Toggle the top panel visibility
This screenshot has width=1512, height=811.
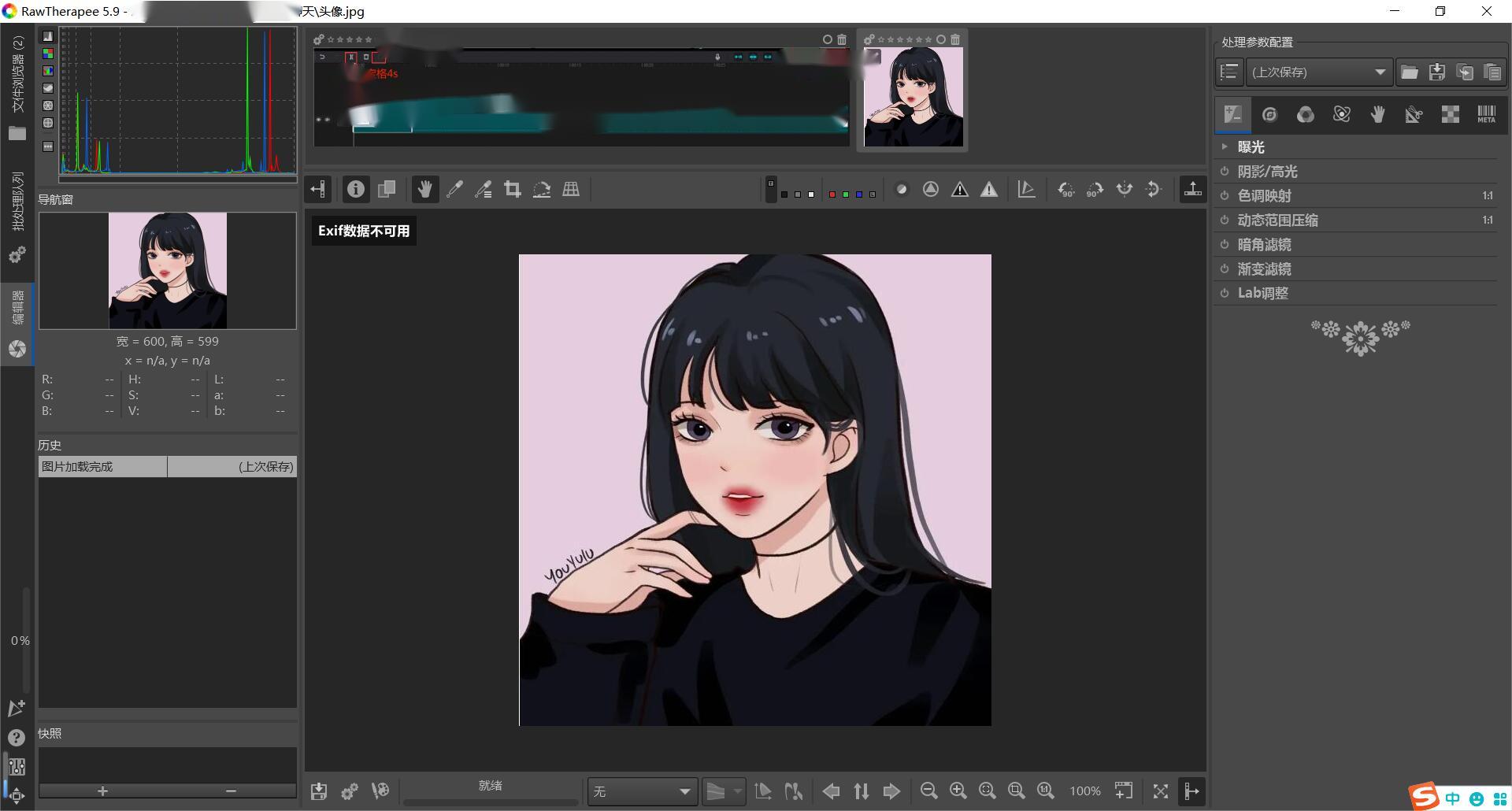(x=1193, y=189)
